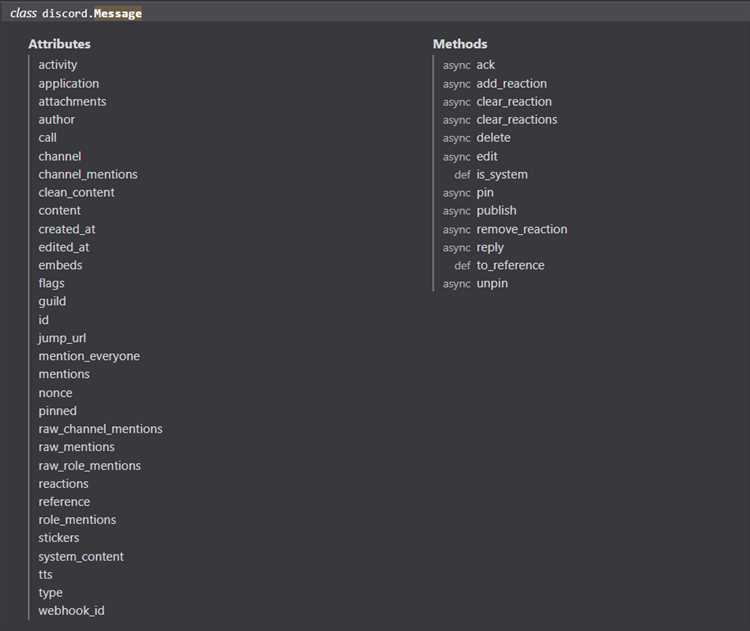Image resolution: width=750 pixels, height=631 pixels.
Task: Go to the webhook_id attribute
Action: pyautogui.click(x=71, y=611)
